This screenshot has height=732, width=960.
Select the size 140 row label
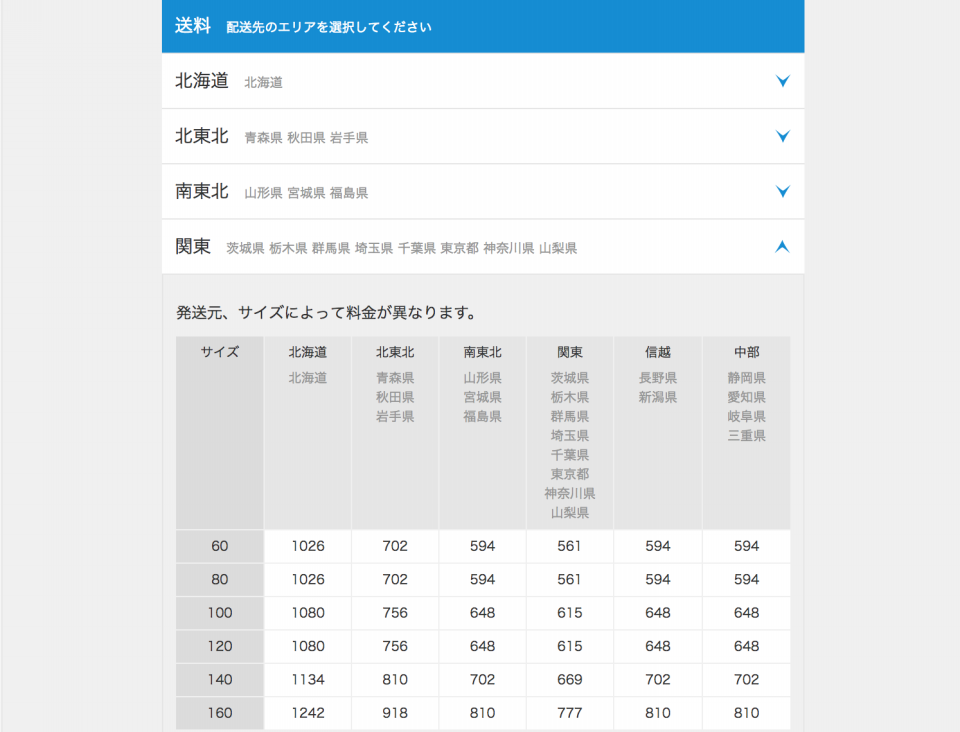click(x=220, y=679)
